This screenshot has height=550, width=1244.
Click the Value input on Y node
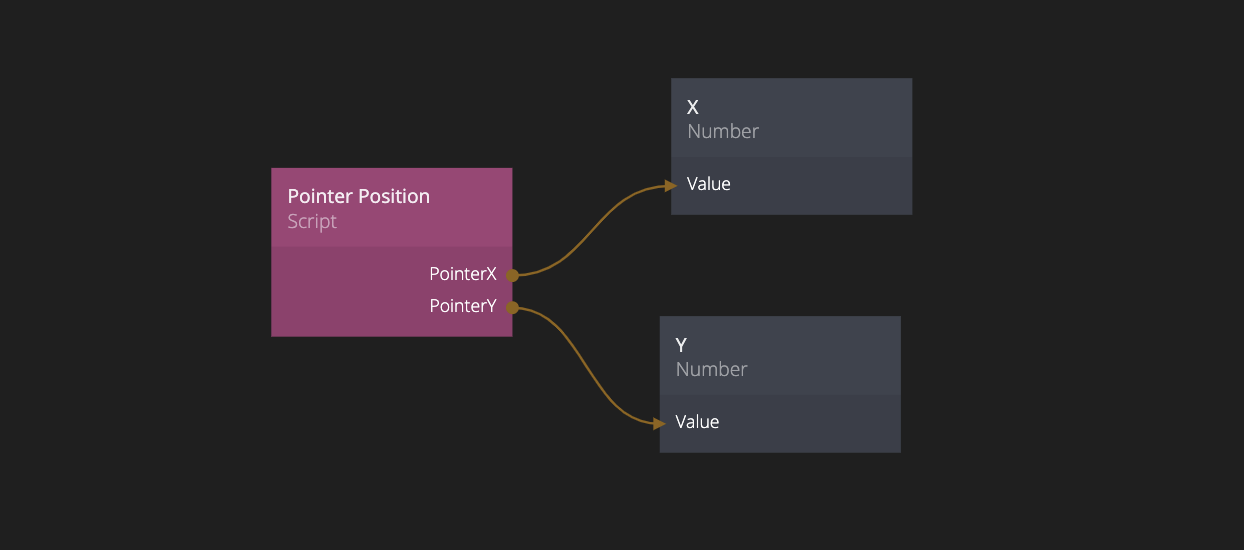tap(697, 422)
